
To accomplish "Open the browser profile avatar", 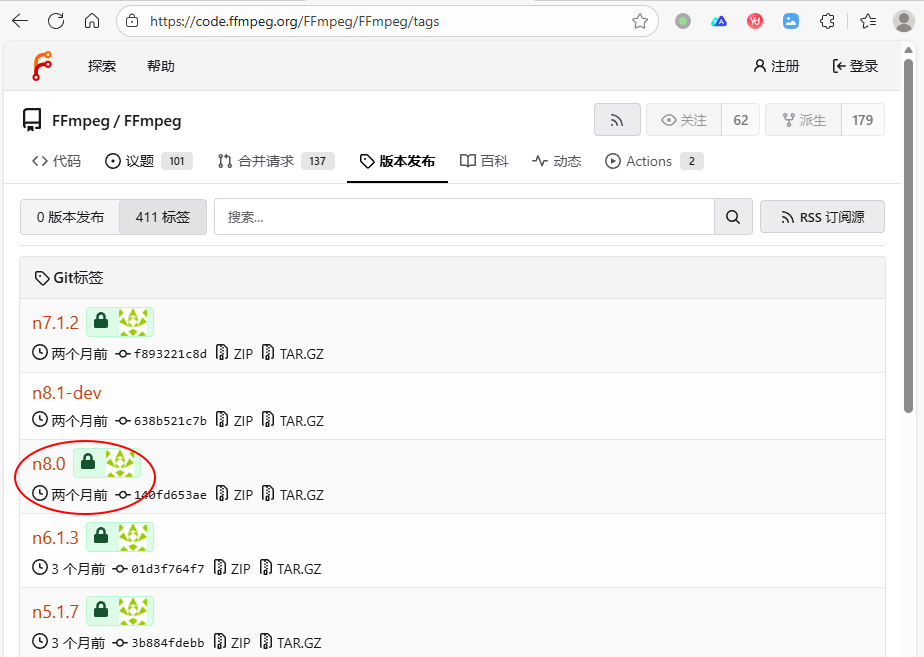I will click(904, 21).
